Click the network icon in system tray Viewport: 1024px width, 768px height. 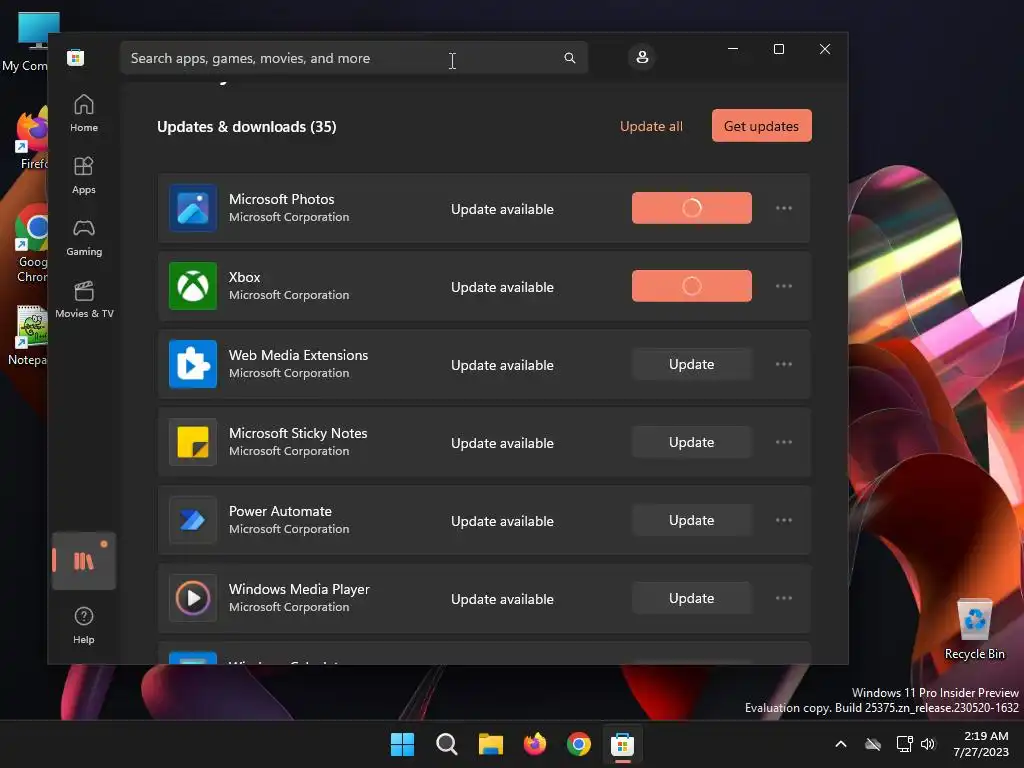click(904, 744)
